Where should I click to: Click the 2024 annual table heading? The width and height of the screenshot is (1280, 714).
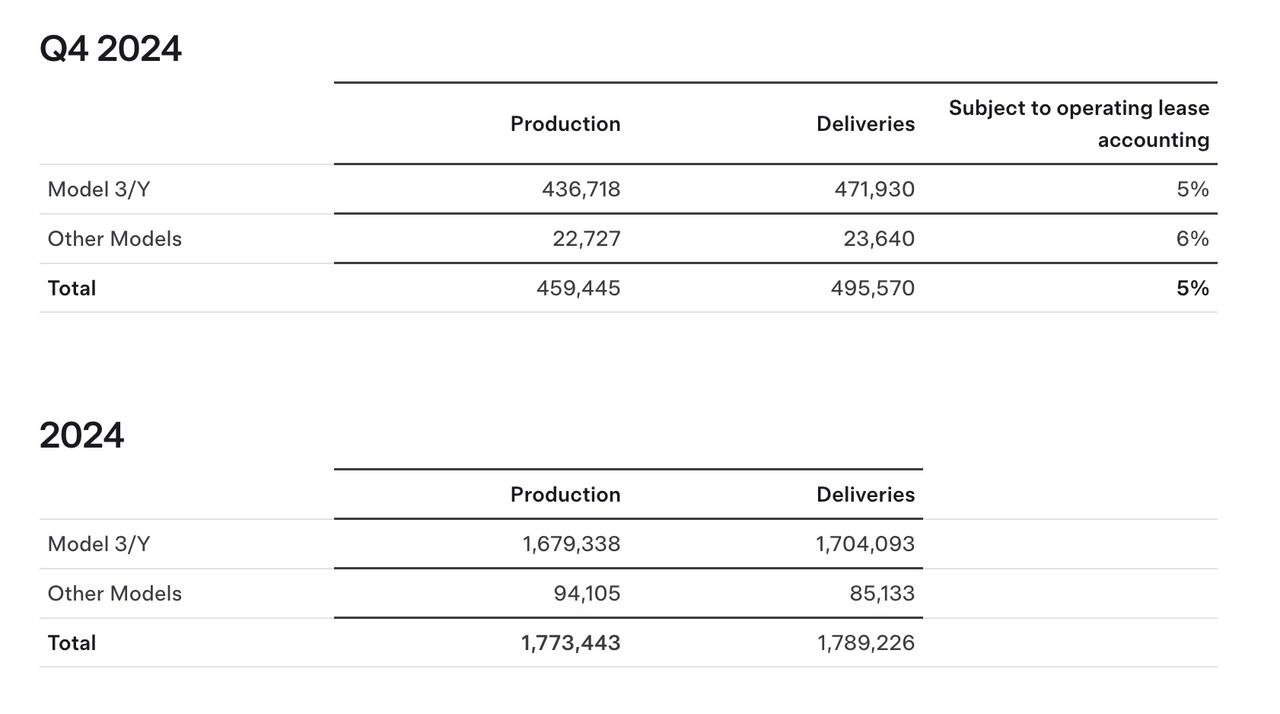coord(82,436)
